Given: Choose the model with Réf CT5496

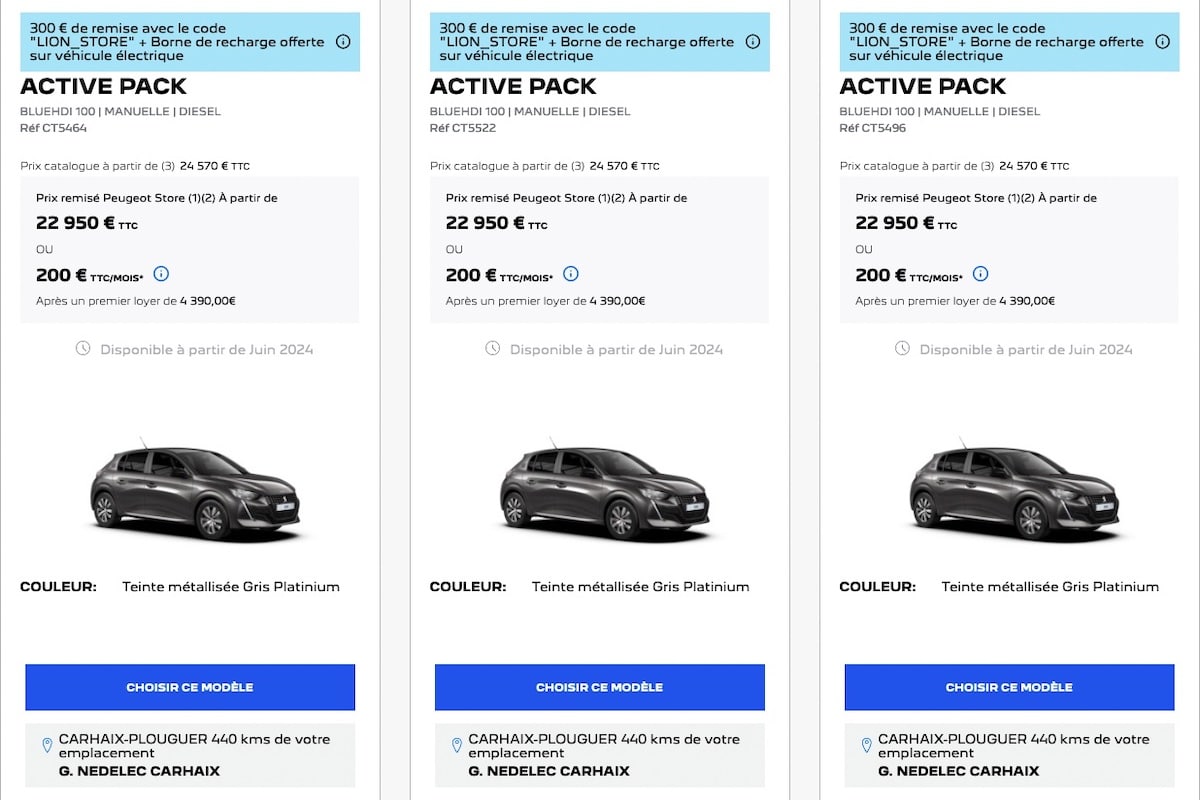Looking at the screenshot, I should tap(1009, 687).
